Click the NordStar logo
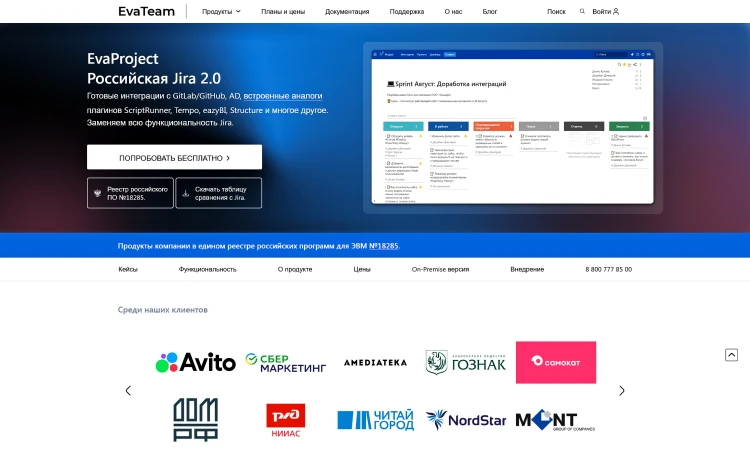750x463 pixels. pos(465,420)
